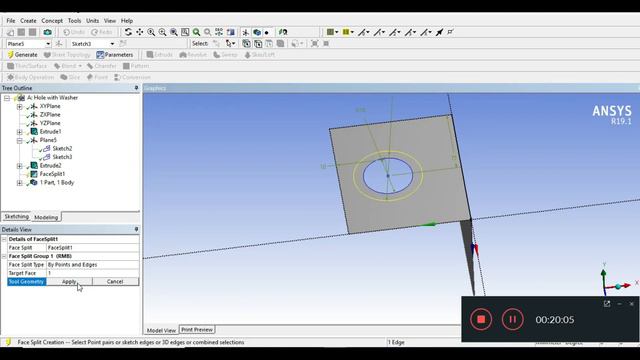Select ZXPlane in the tree outline

tap(50, 115)
